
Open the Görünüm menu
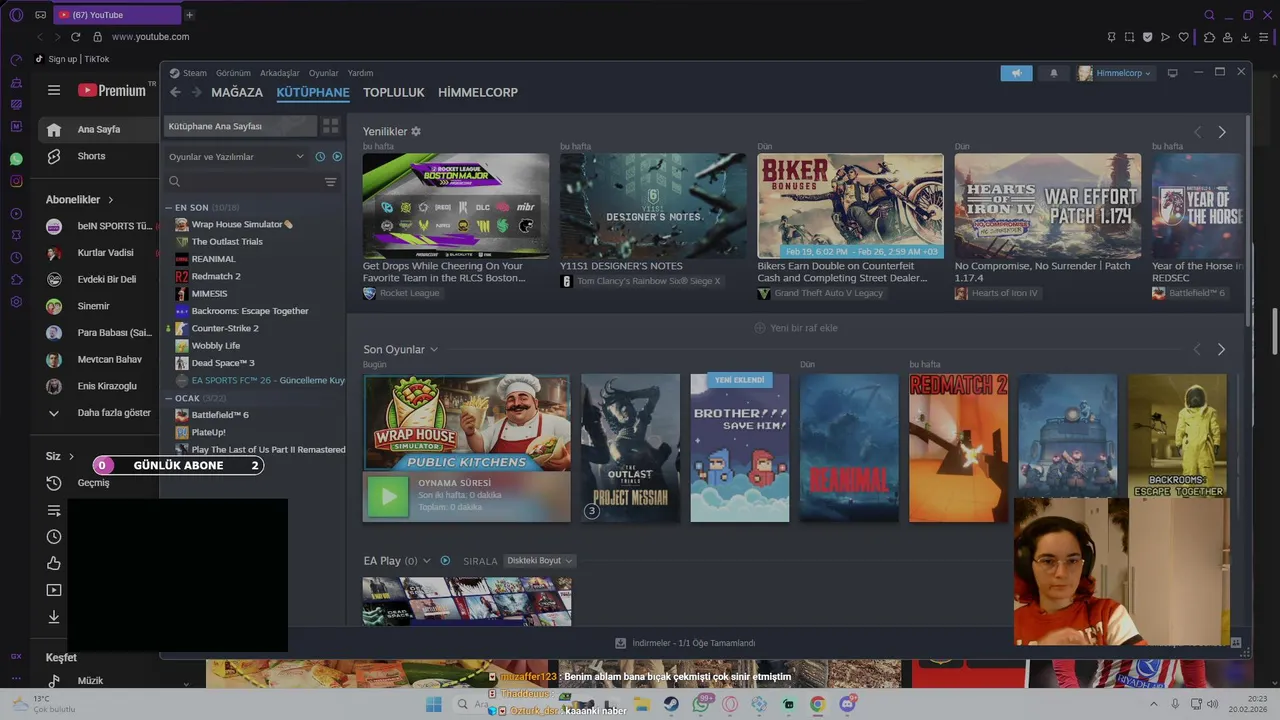click(233, 73)
